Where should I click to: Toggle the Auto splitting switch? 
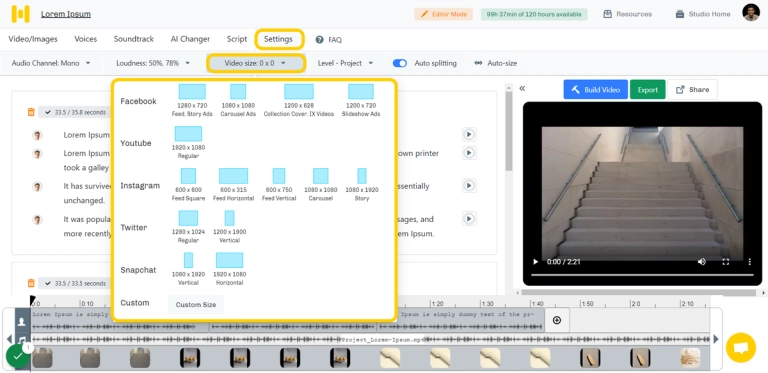point(400,63)
